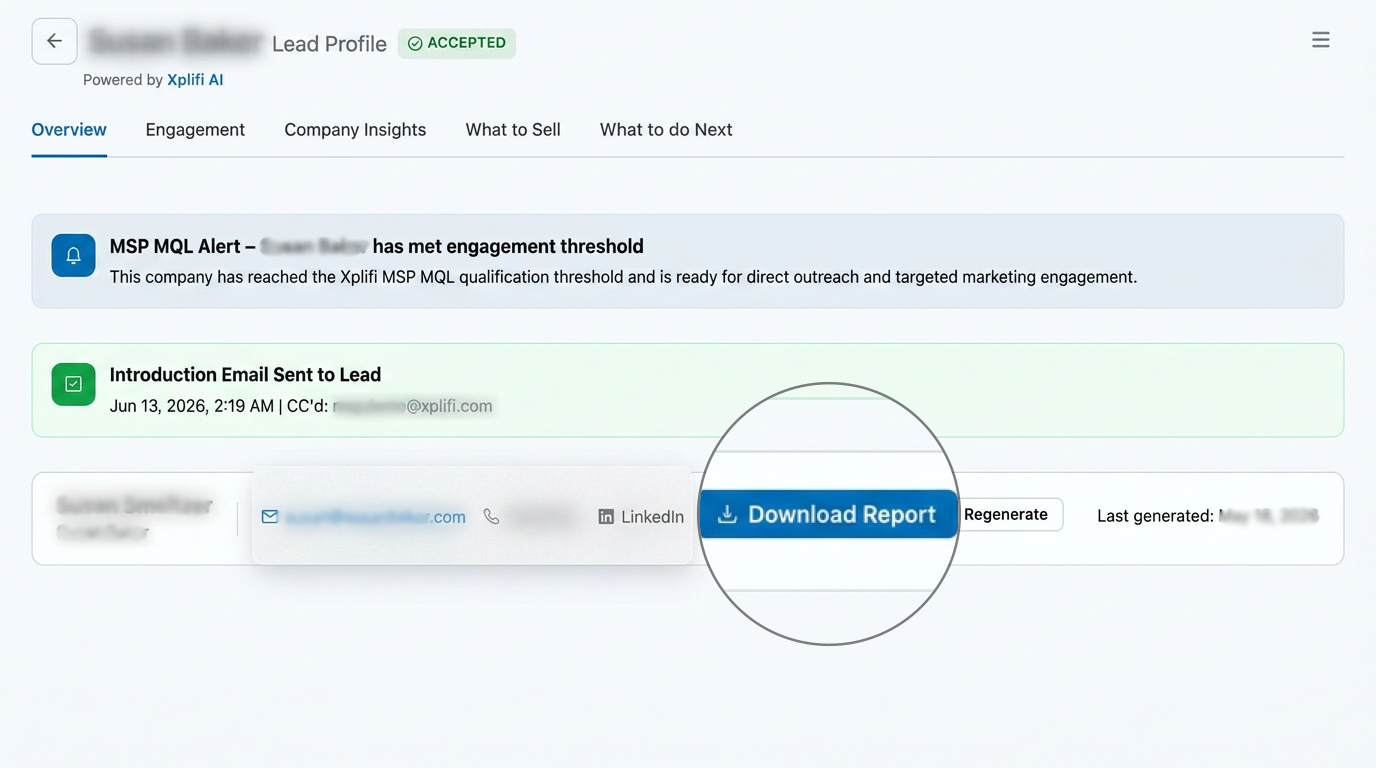The height and width of the screenshot is (768, 1376).
Task: Click the LinkedIn logo icon
Action: pos(606,517)
